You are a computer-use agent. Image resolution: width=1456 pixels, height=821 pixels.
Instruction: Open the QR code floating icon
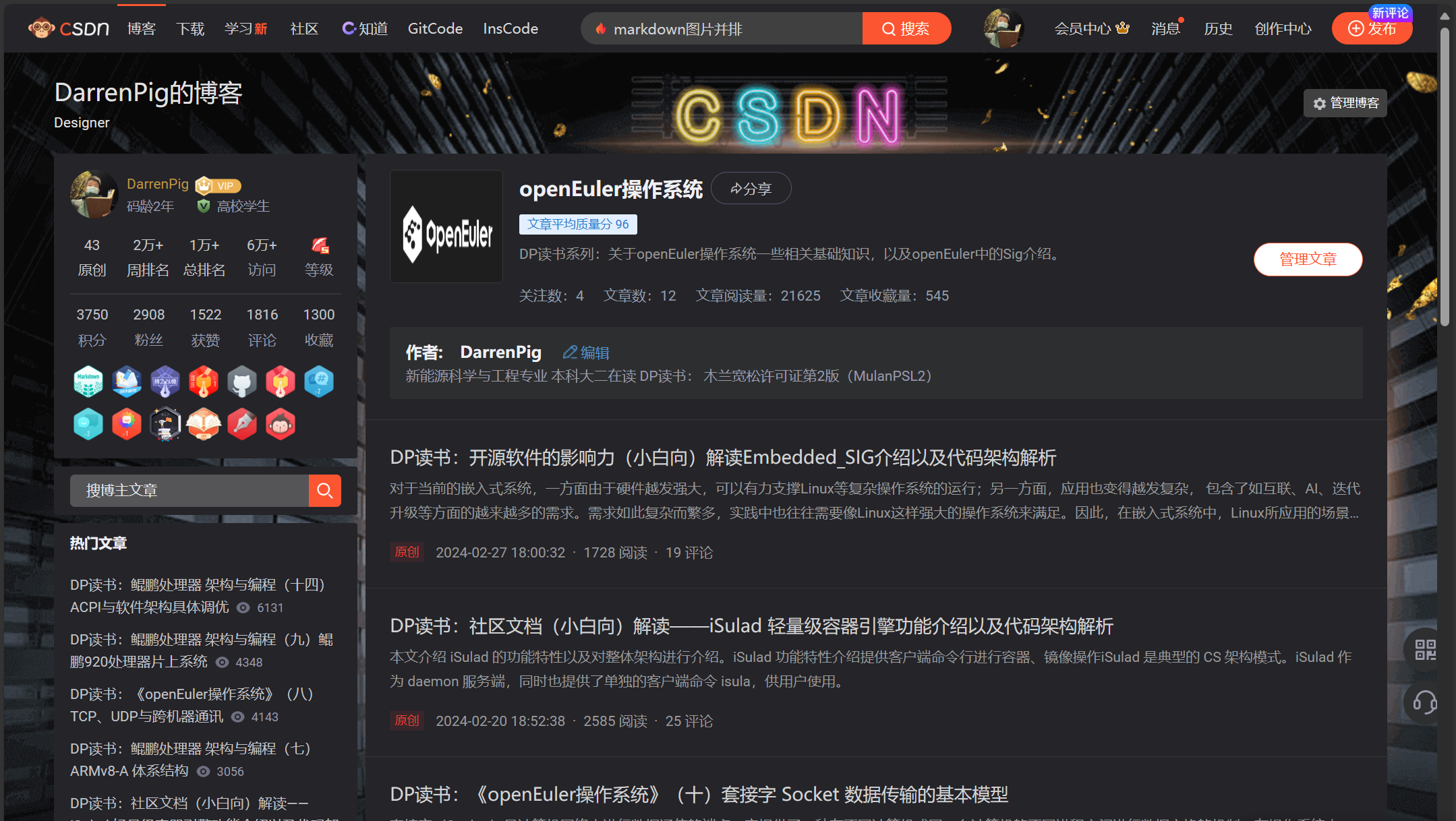click(x=1424, y=648)
